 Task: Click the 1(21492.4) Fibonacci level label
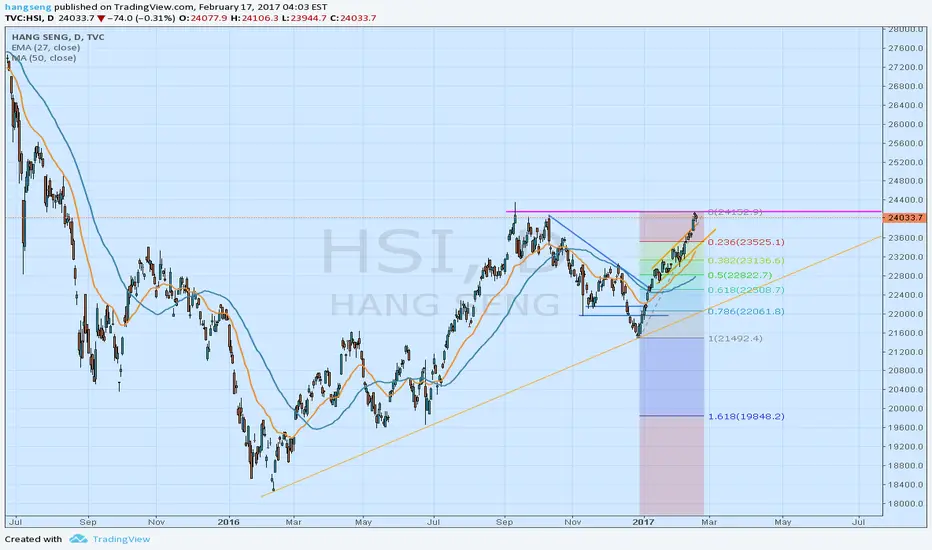point(735,338)
